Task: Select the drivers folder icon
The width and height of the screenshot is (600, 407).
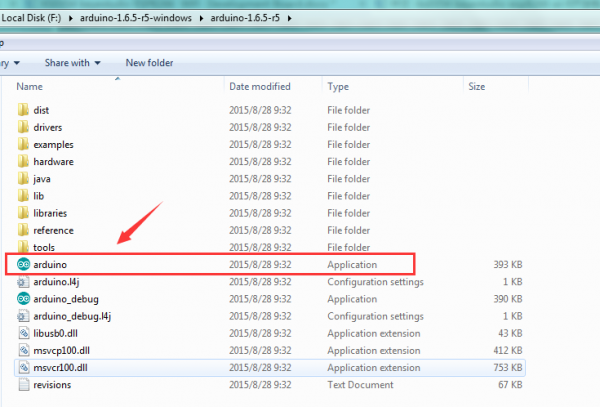Action: pyautogui.click(x=23, y=127)
